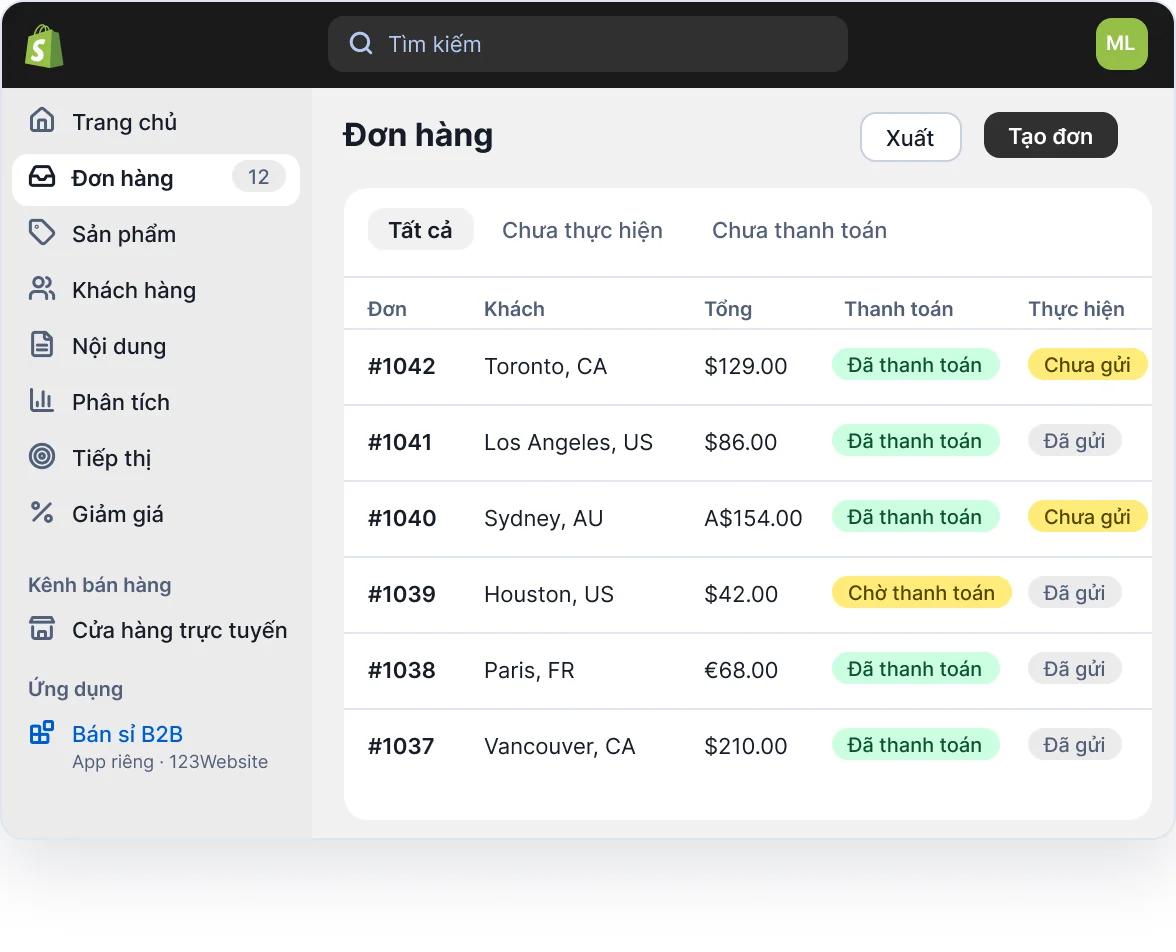
Task: Click the Trang chủ home icon
Action: pos(42,120)
